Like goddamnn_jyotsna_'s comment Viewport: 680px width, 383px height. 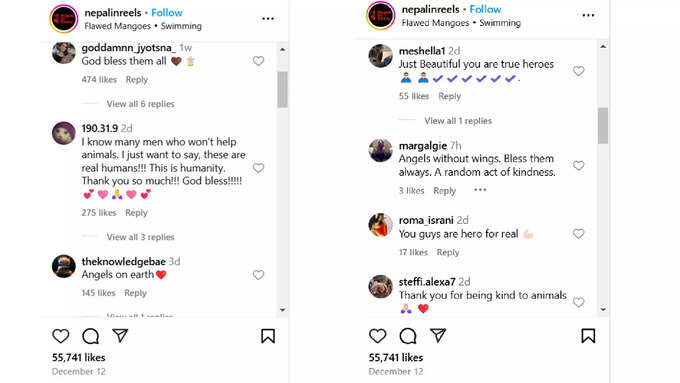258,61
